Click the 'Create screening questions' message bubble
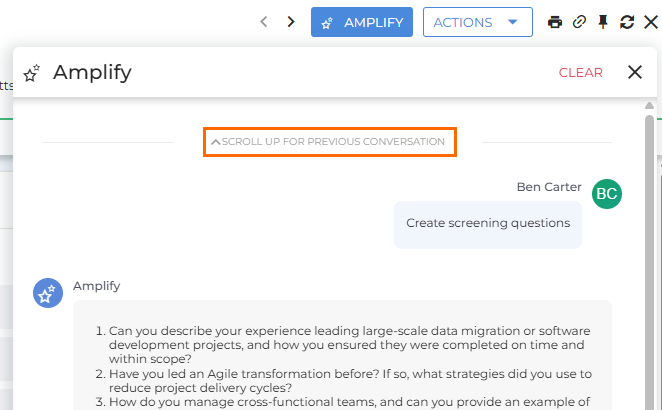The height and width of the screenshot is (410, 662). [x=488, y=223]
